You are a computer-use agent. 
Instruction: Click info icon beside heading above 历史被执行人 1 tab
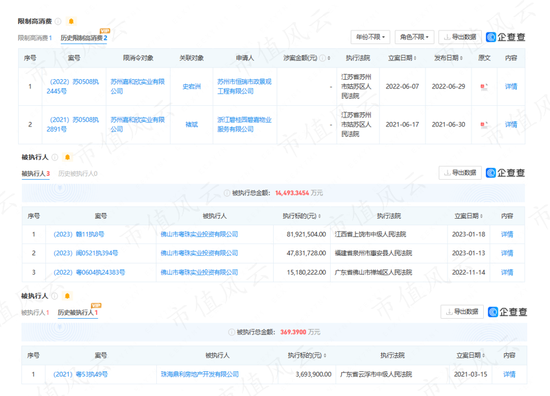[x=55, y=296]
